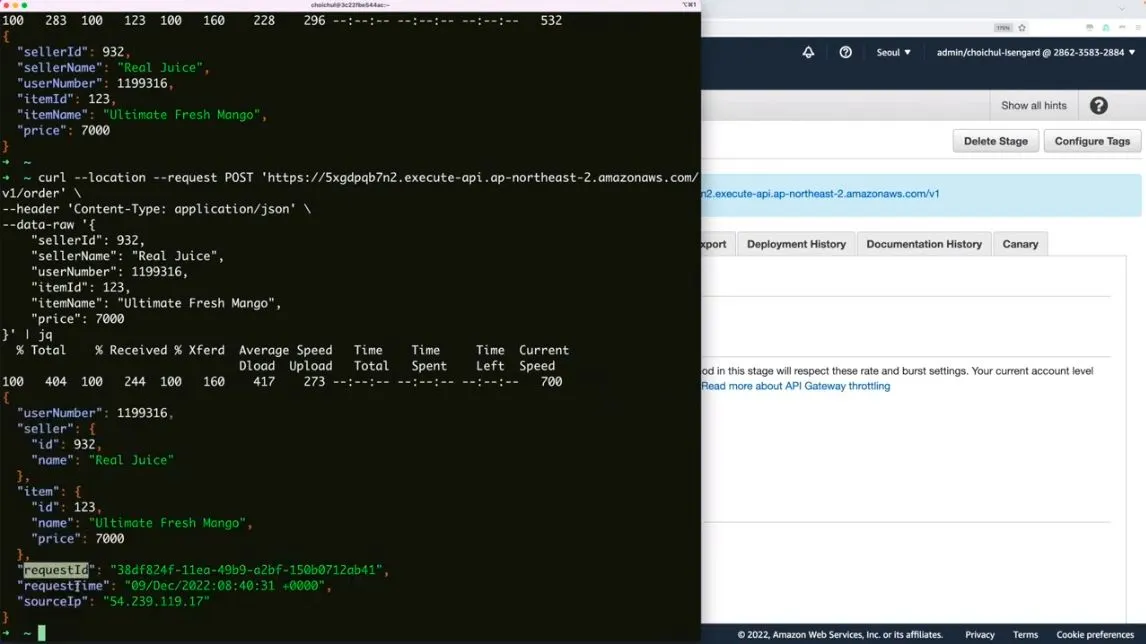Click the "seller": { line in JSON output

click(x=56, y=428)
